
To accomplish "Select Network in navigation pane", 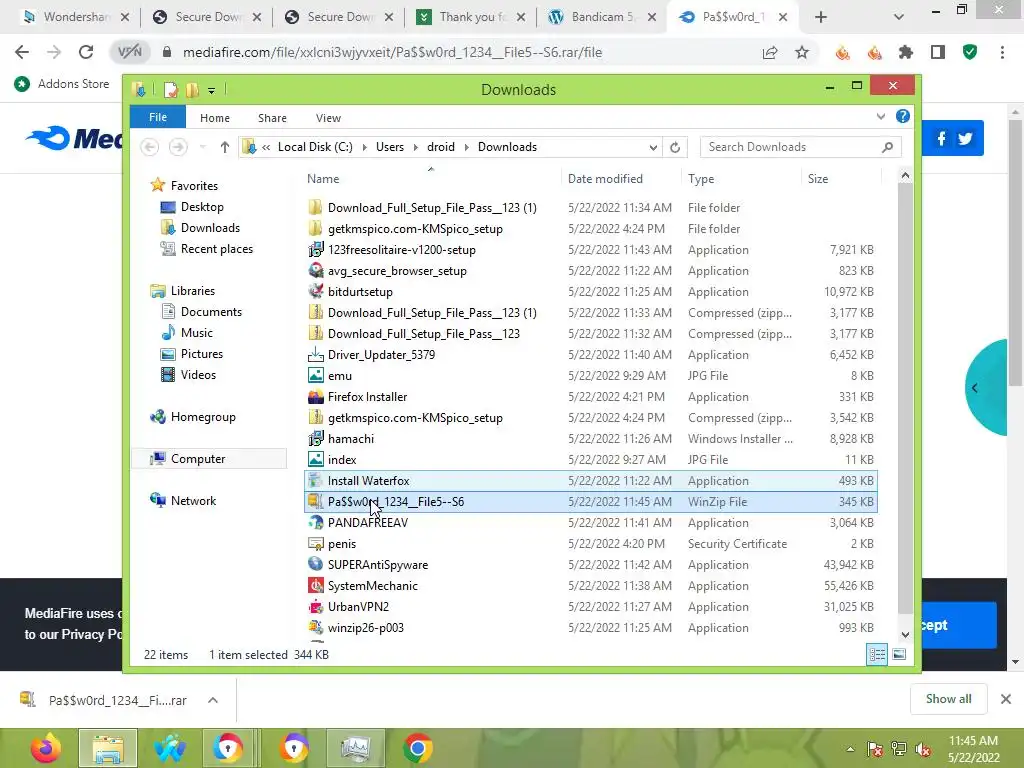I will tap(183, 501).
